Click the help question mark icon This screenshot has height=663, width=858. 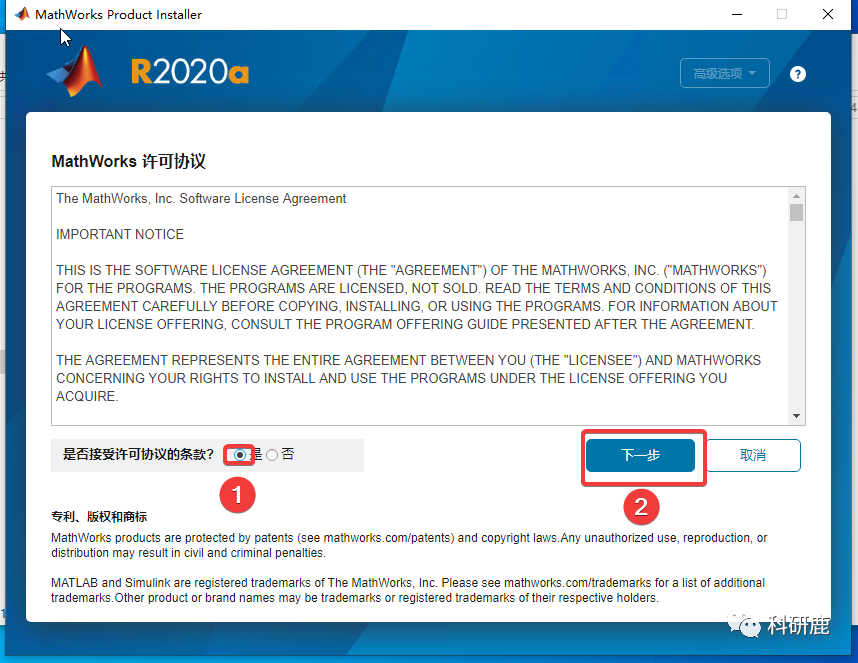point(797,74)
